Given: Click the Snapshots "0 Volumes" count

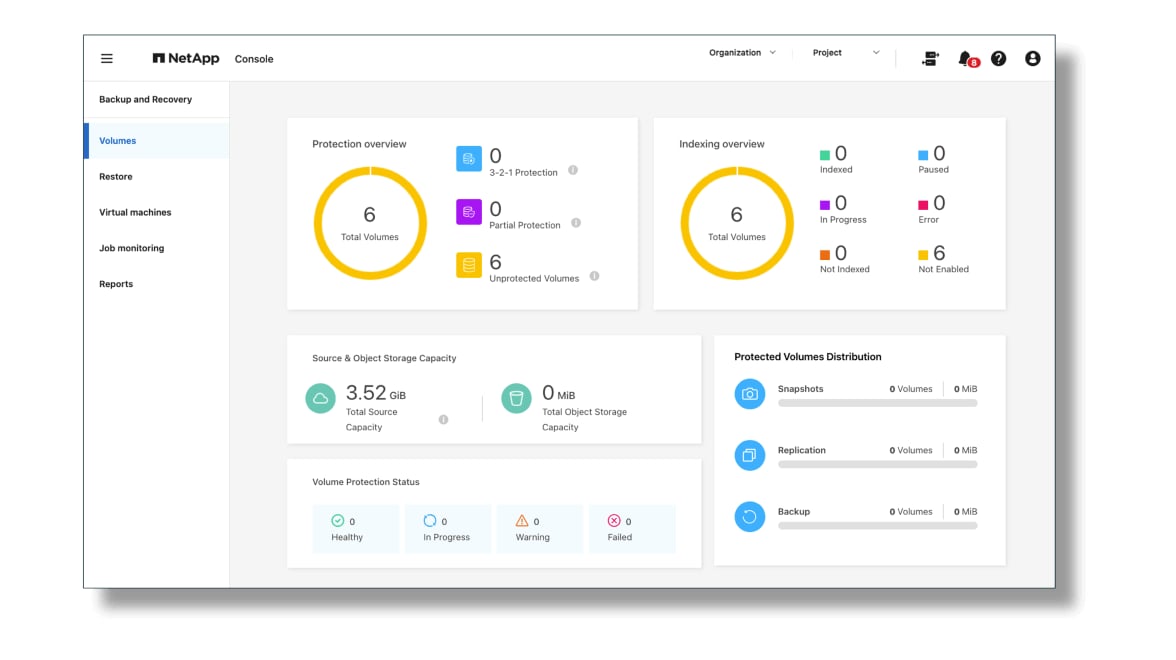Looking at the screenshot, I should tap(910, 389).
